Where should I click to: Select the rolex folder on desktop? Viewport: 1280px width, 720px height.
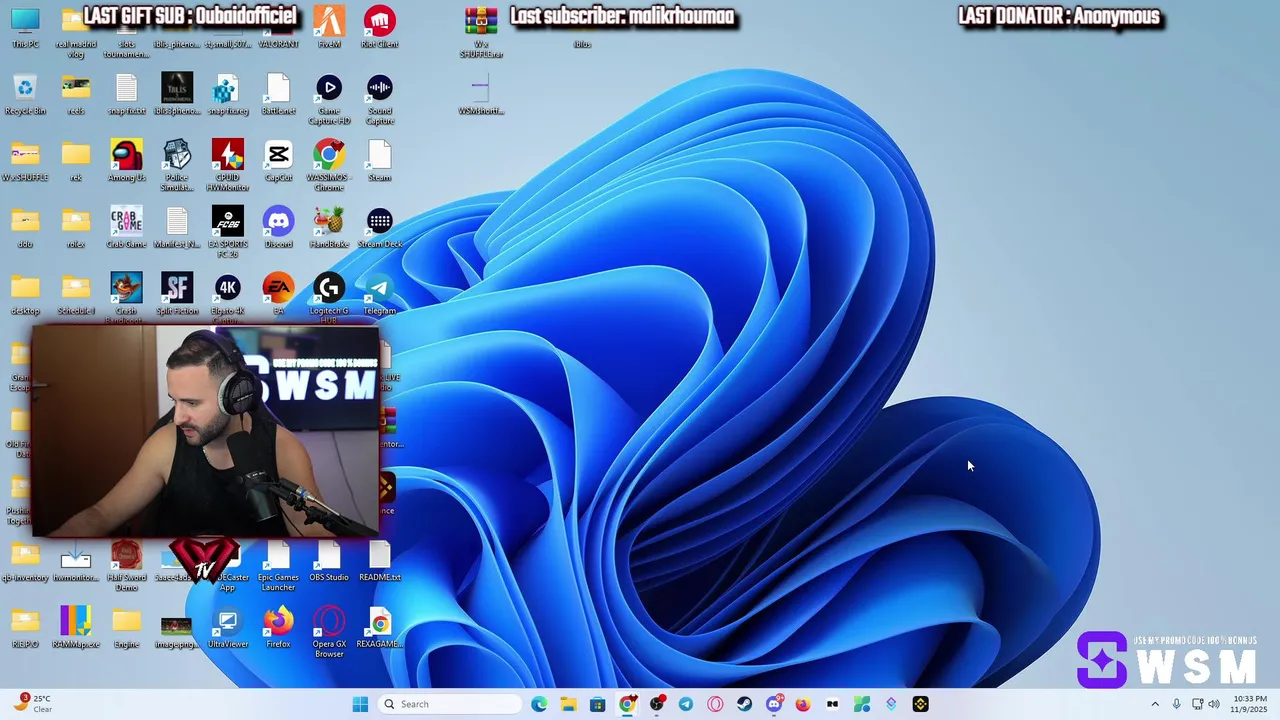tap(76, 227)
